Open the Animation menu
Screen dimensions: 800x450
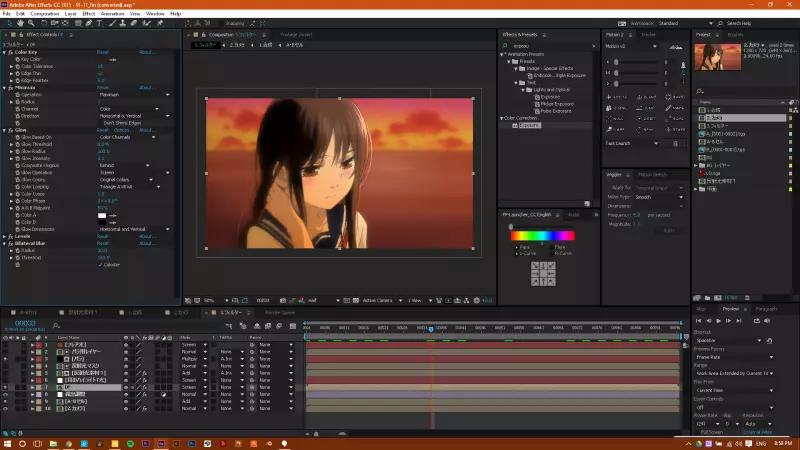(112, 14)
